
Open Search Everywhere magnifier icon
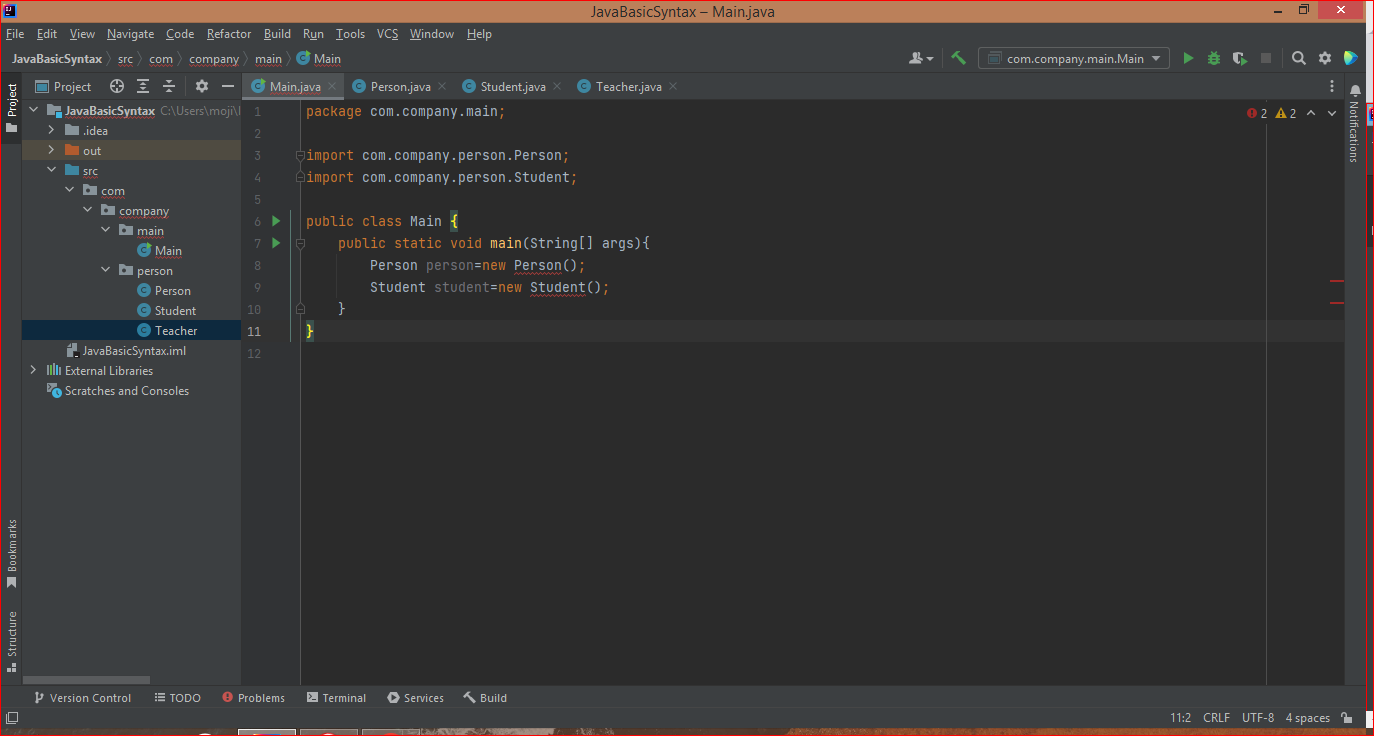click(1298, 58)
